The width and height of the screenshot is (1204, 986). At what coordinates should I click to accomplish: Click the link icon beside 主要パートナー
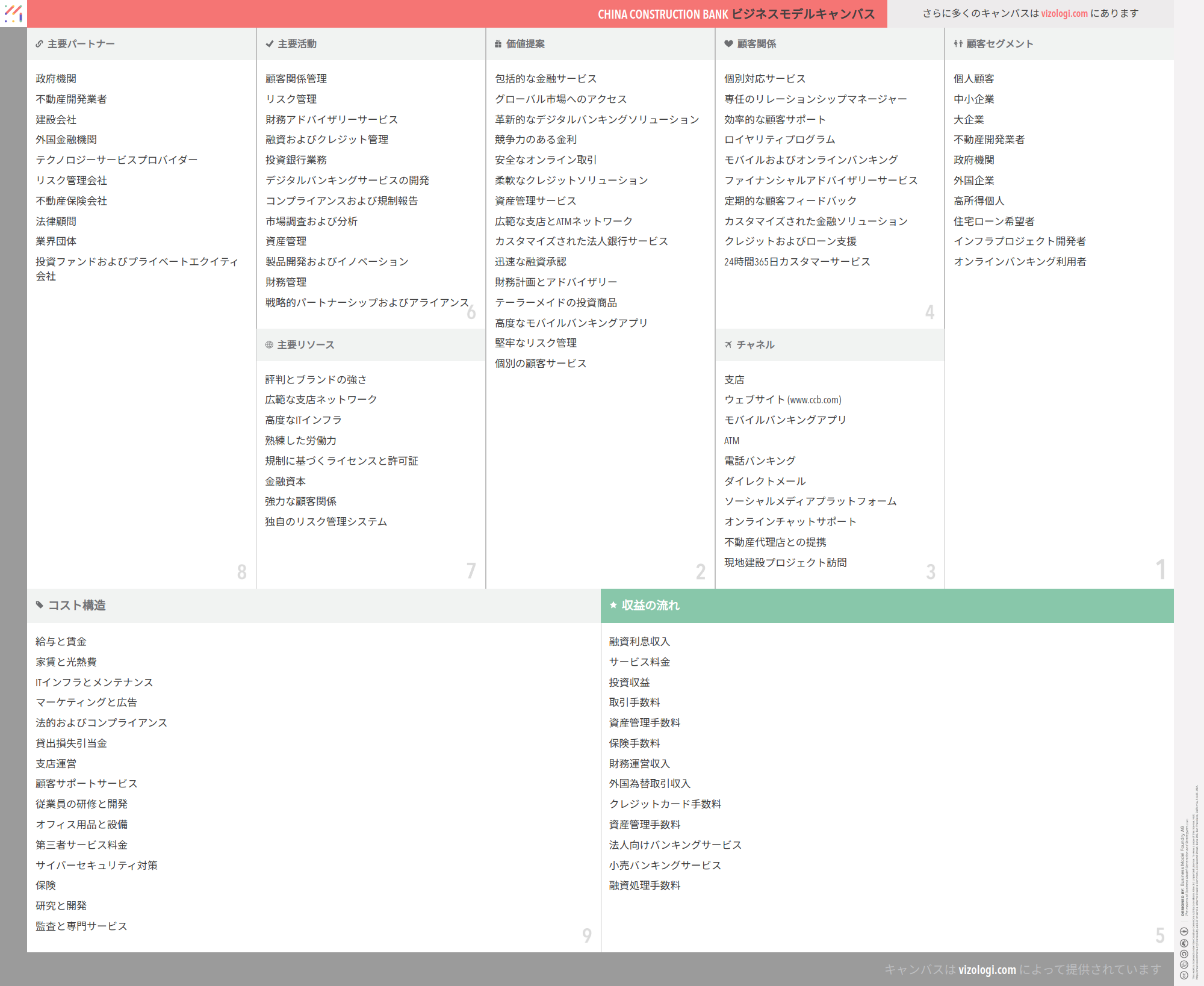39,44
